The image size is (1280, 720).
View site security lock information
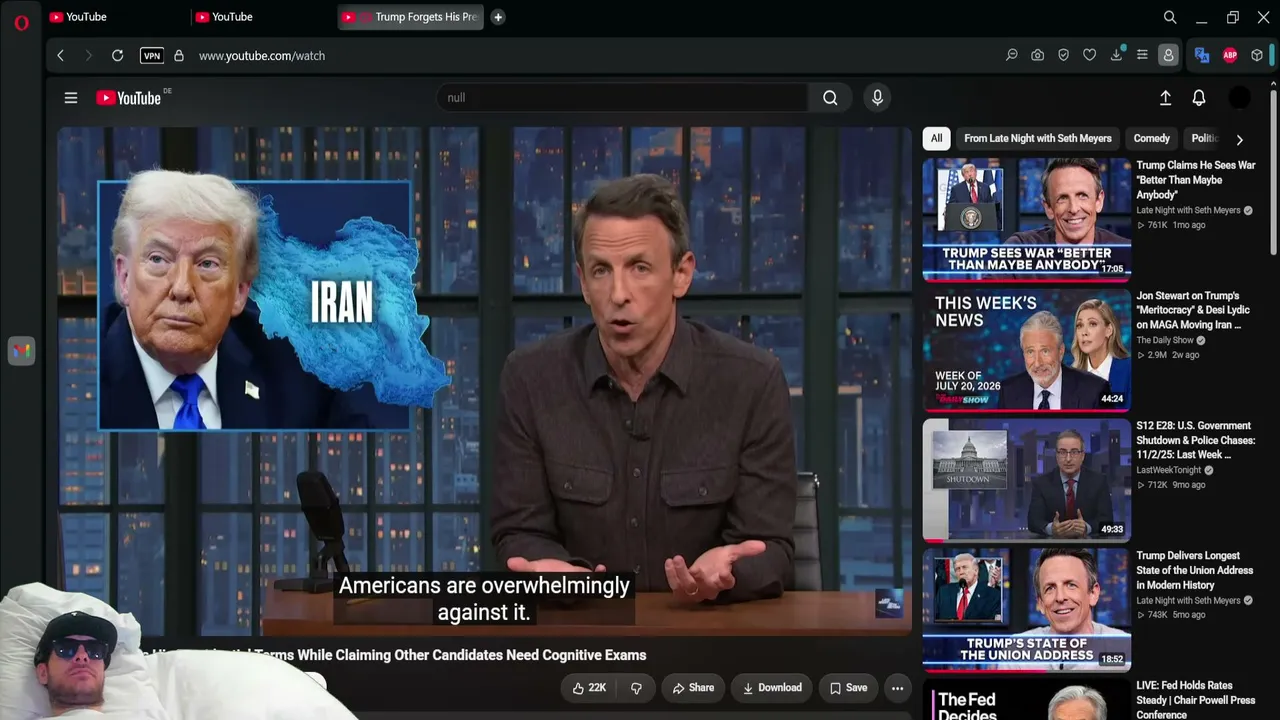coord(179,56)
